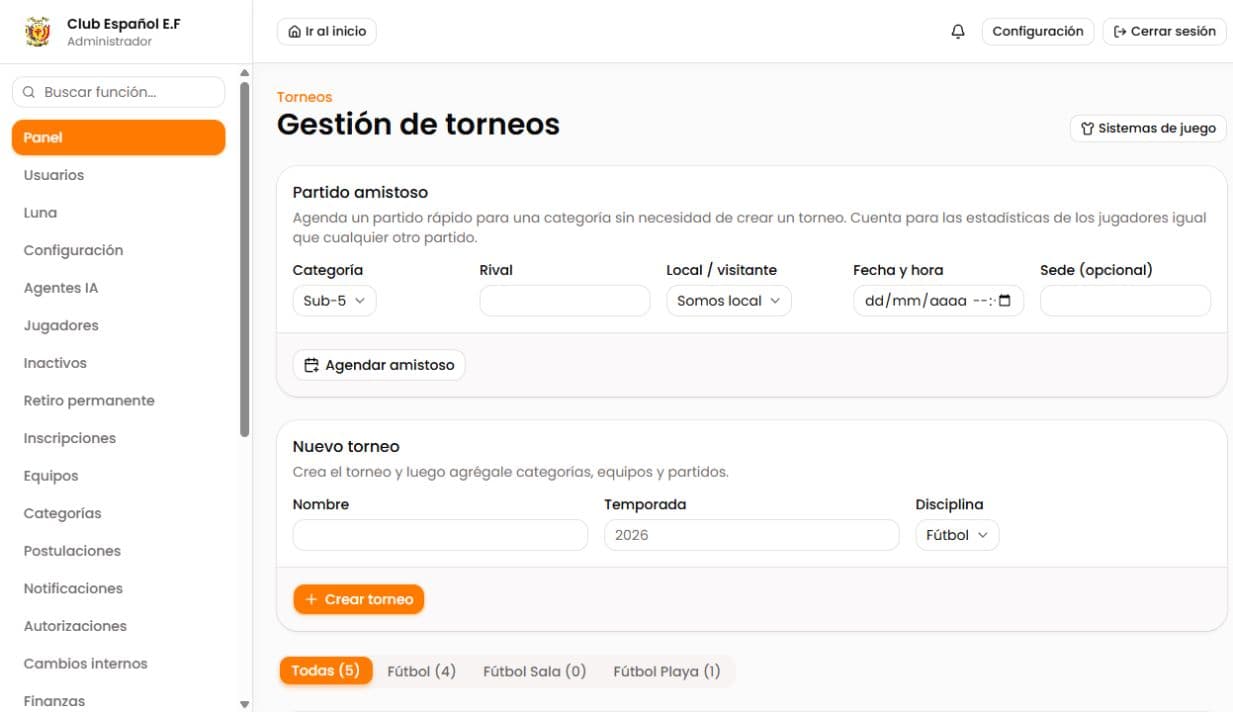The image size is (1233, 712).
Task: Open Usuarios in sidebar
Action: click(x=118, y=175)
